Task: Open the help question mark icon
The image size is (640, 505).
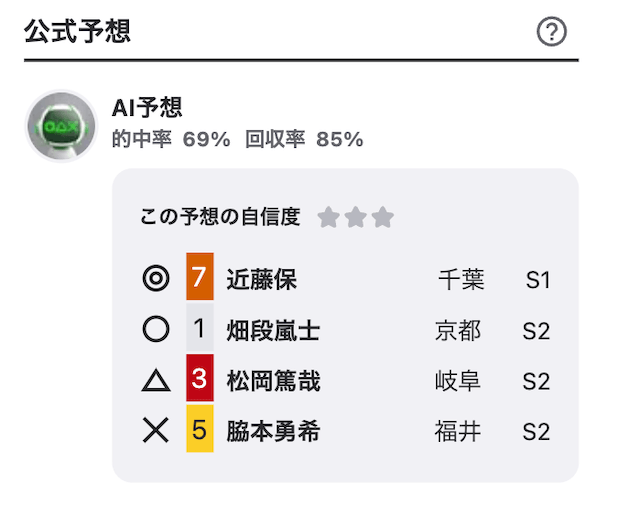Action: pyautogui.click(x=551, y=31)
